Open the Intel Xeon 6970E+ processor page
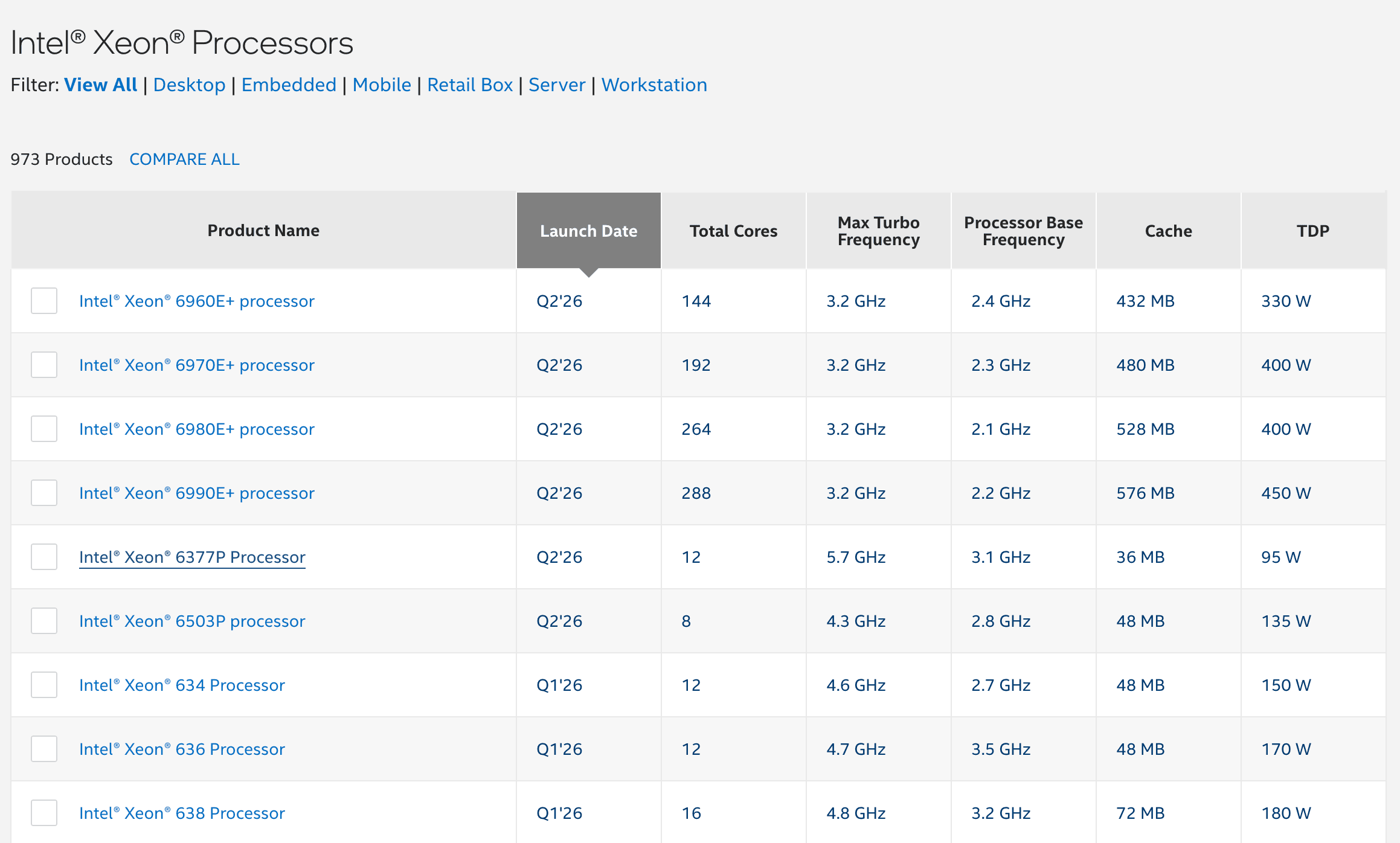Image resolution: width=1400 pixels, height=843 pixels. [x=197, y=365]
